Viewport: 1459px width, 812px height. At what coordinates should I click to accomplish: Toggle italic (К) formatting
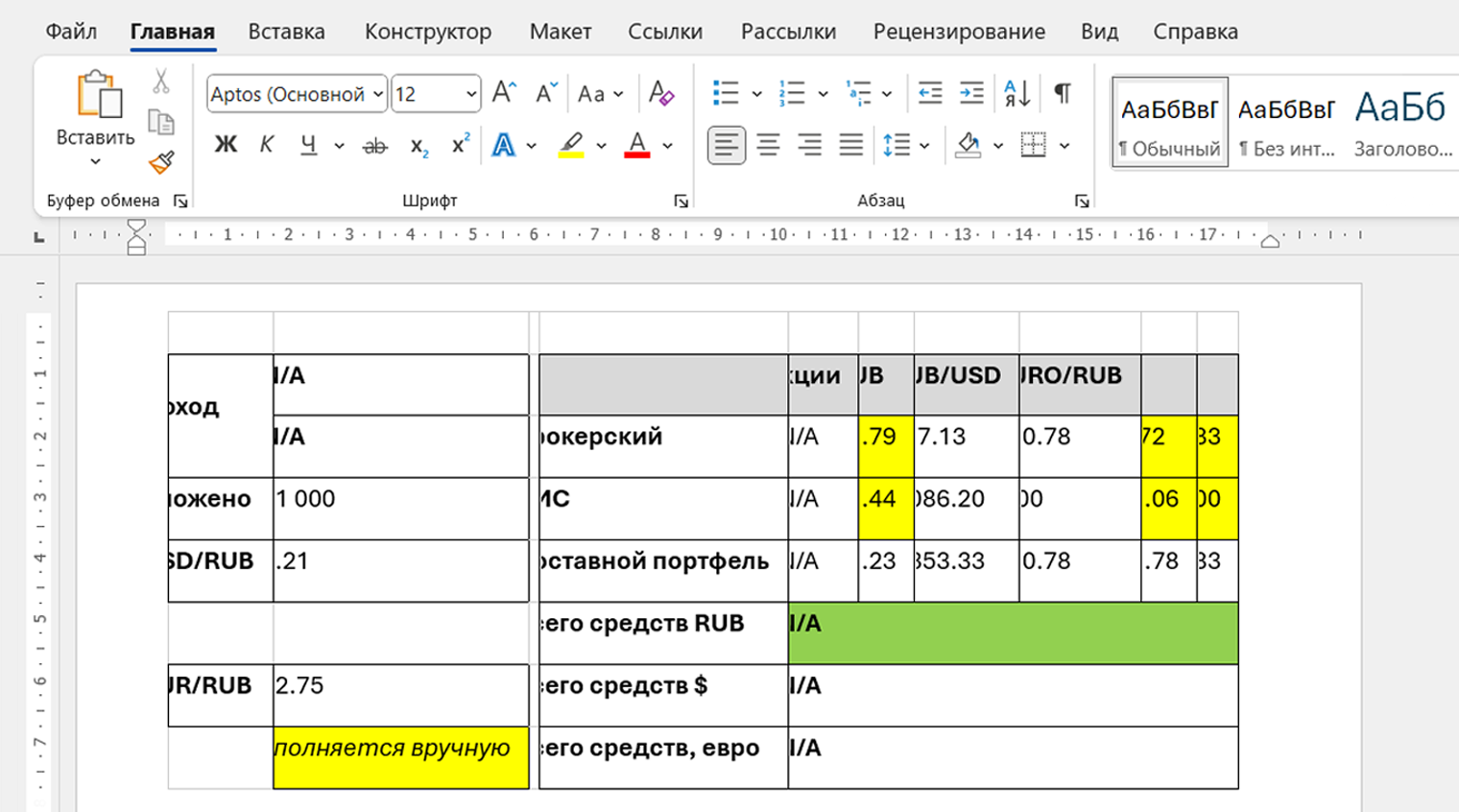point(266,145)
